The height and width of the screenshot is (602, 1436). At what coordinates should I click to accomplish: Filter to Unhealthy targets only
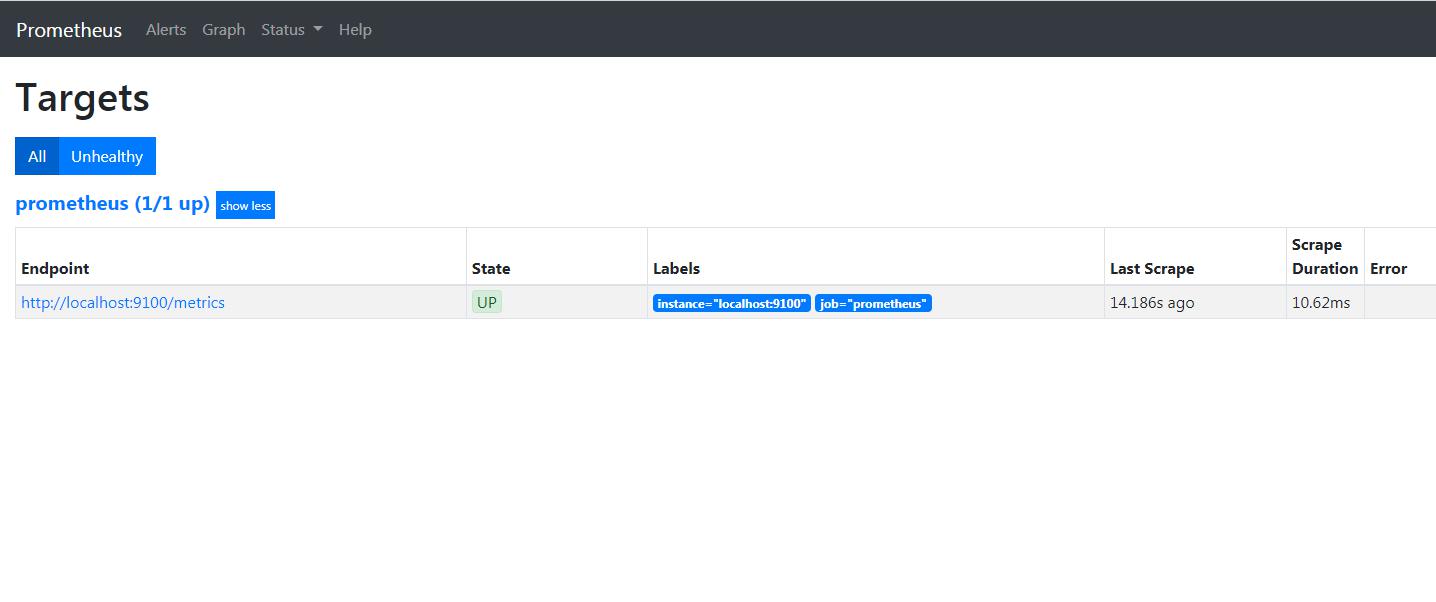(107, 156)
